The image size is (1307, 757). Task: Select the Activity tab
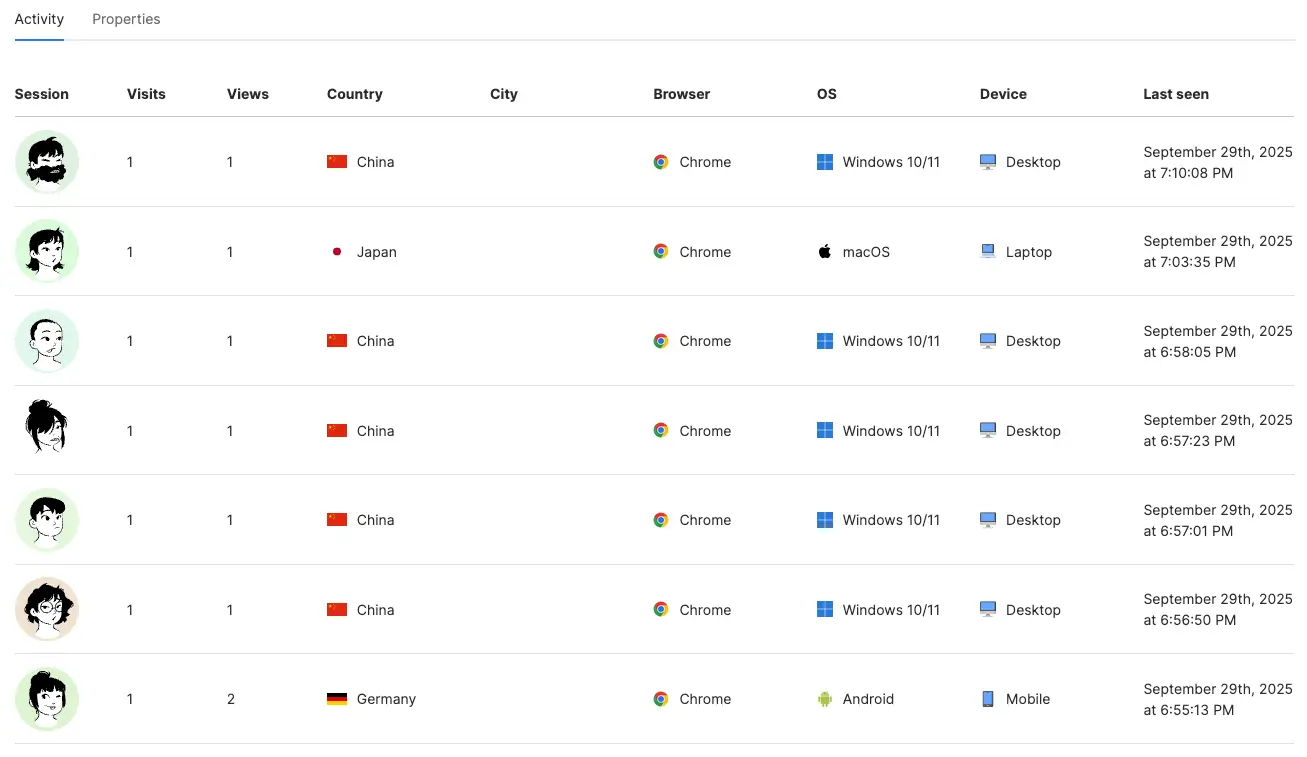[39, 19]
